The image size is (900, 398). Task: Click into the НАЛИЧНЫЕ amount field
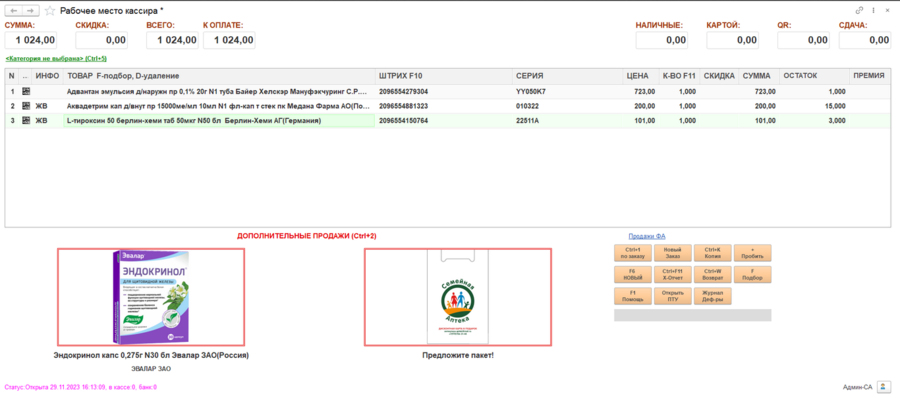click(662, 40)
